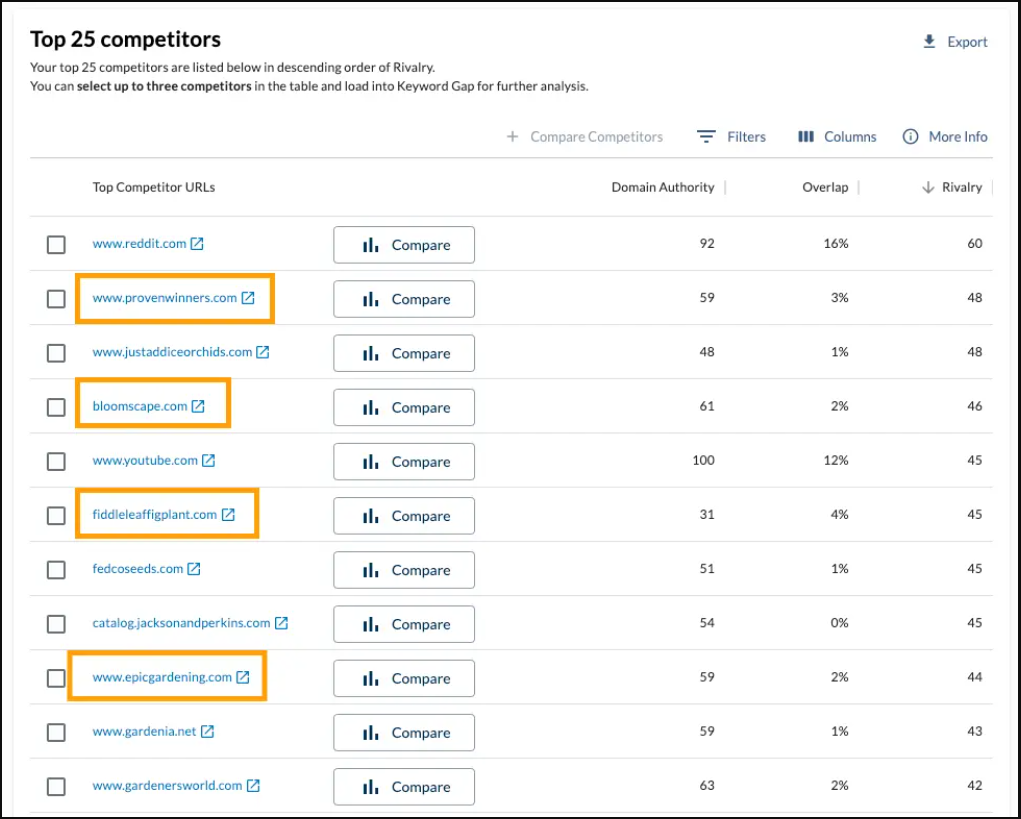The image size is (1021, 819).
Task: Click Compare button for fiddleleaffigplant.com
Action: tap(404, 516)
